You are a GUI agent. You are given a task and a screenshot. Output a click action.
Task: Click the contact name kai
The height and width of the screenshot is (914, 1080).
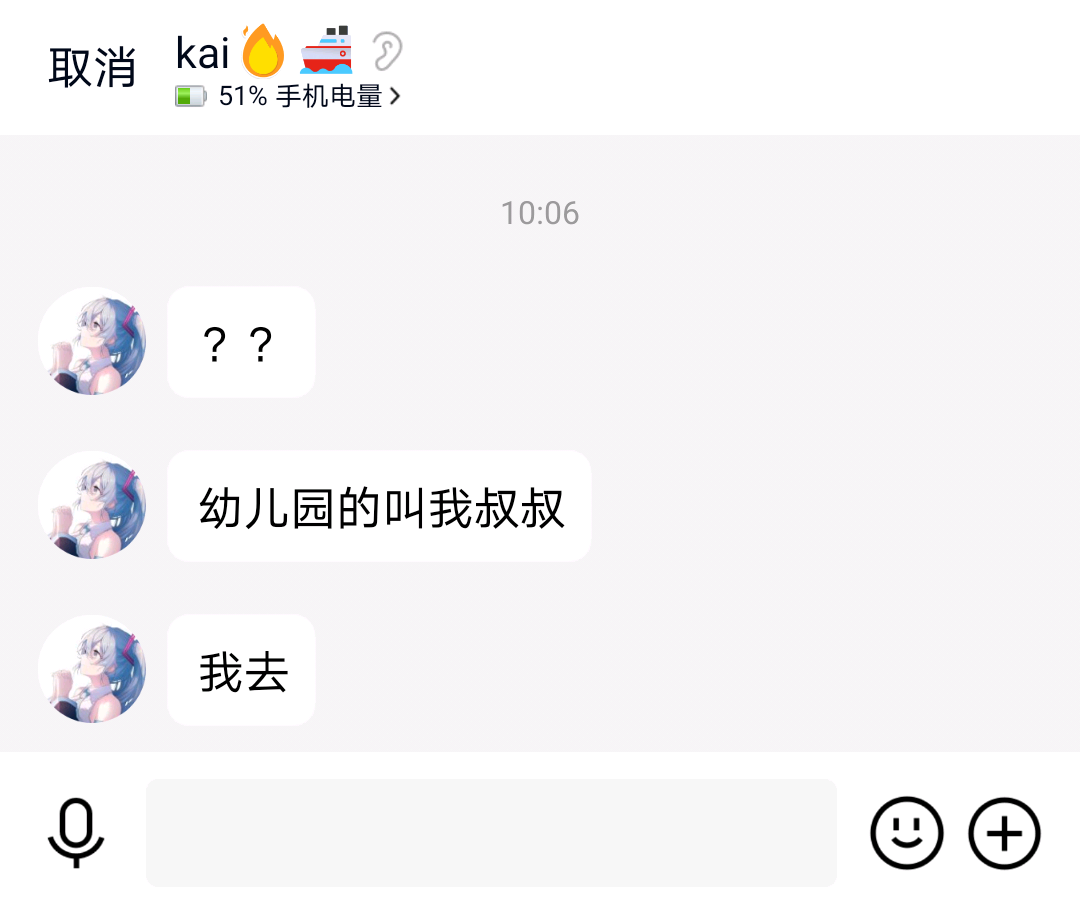202,52
